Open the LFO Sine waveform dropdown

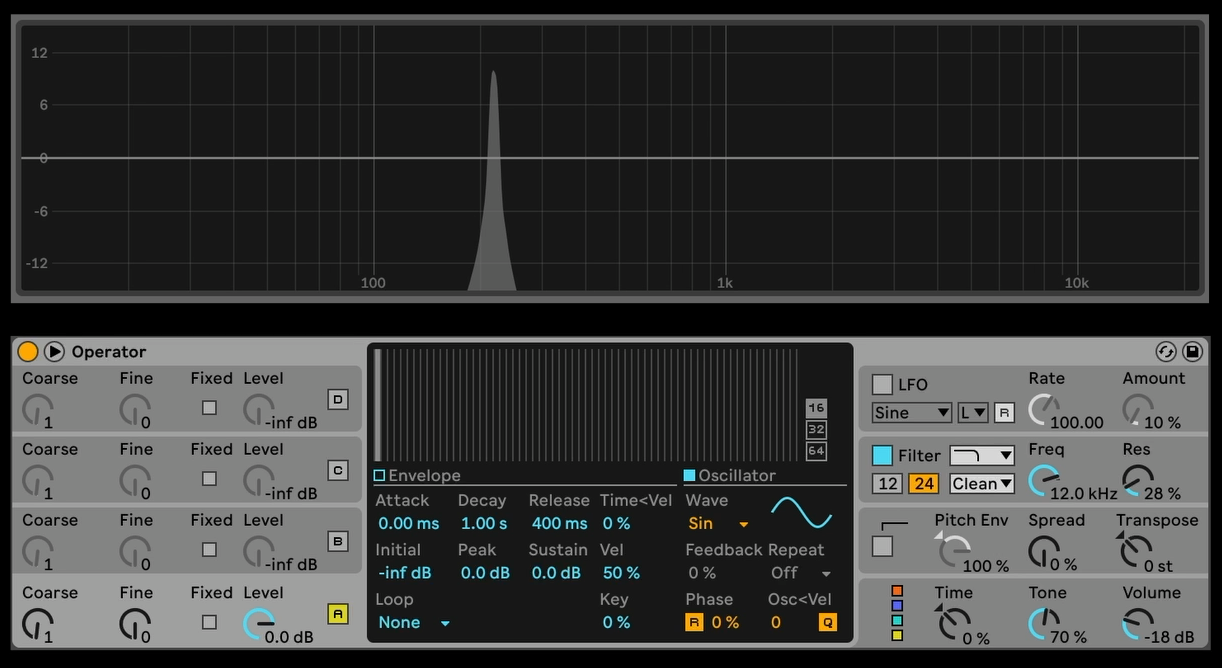911,413
